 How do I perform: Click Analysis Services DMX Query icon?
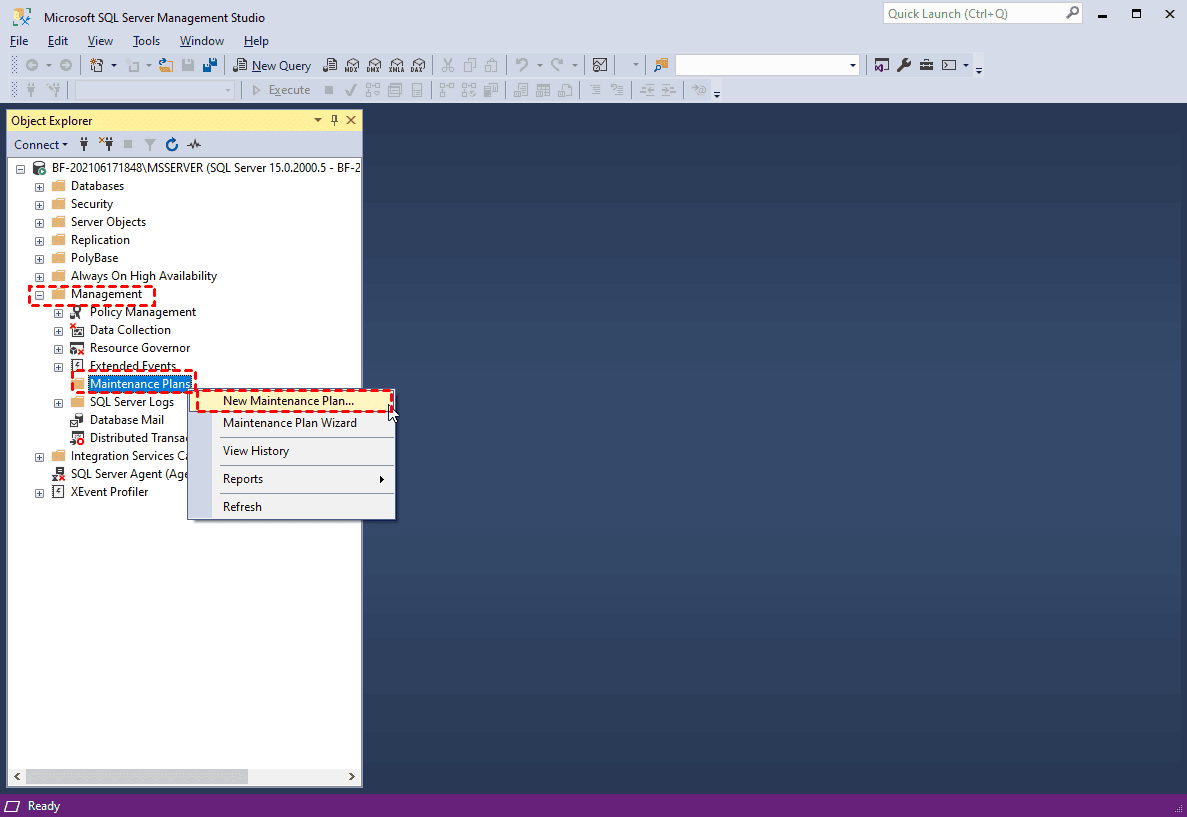tap(374, 66)
